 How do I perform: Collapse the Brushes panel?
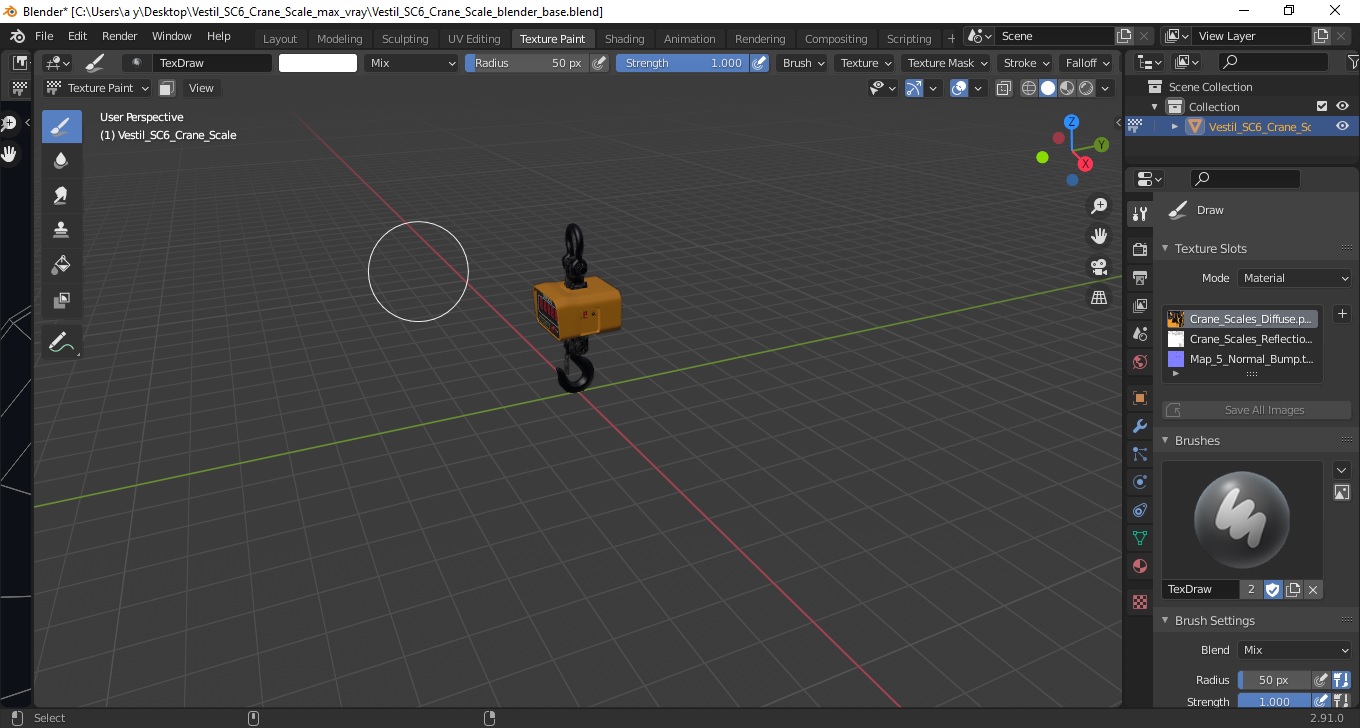pos(1164,440)
